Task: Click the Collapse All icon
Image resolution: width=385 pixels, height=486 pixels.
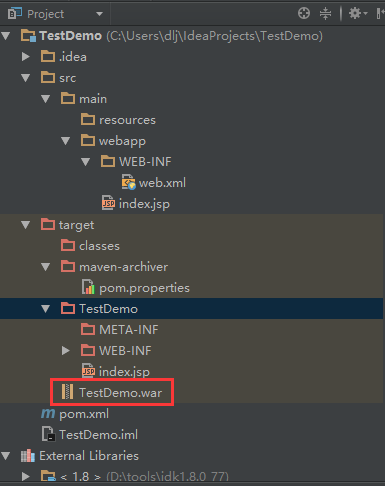Action: [x=325, y=14]
